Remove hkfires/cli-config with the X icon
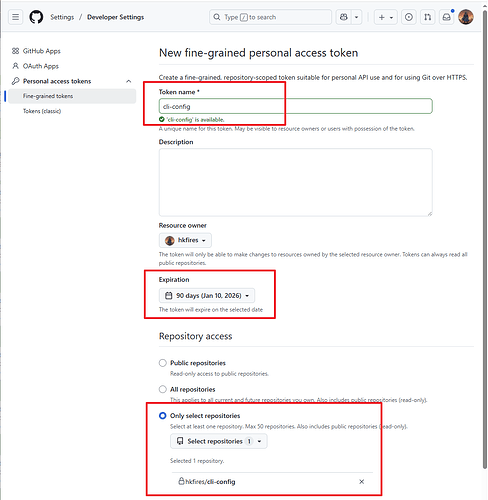Image resolution: width=488 pixels, height=500 pixels. [361, 481]
